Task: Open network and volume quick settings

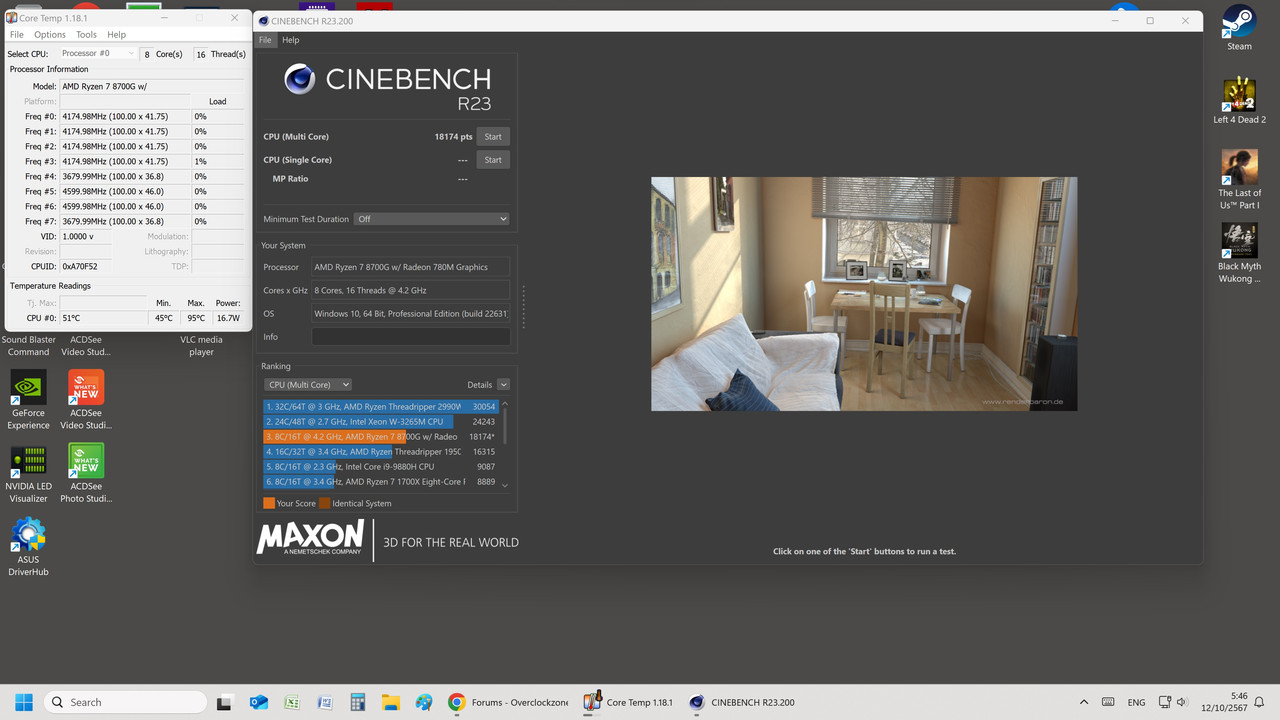Action: click(1172, 702)
